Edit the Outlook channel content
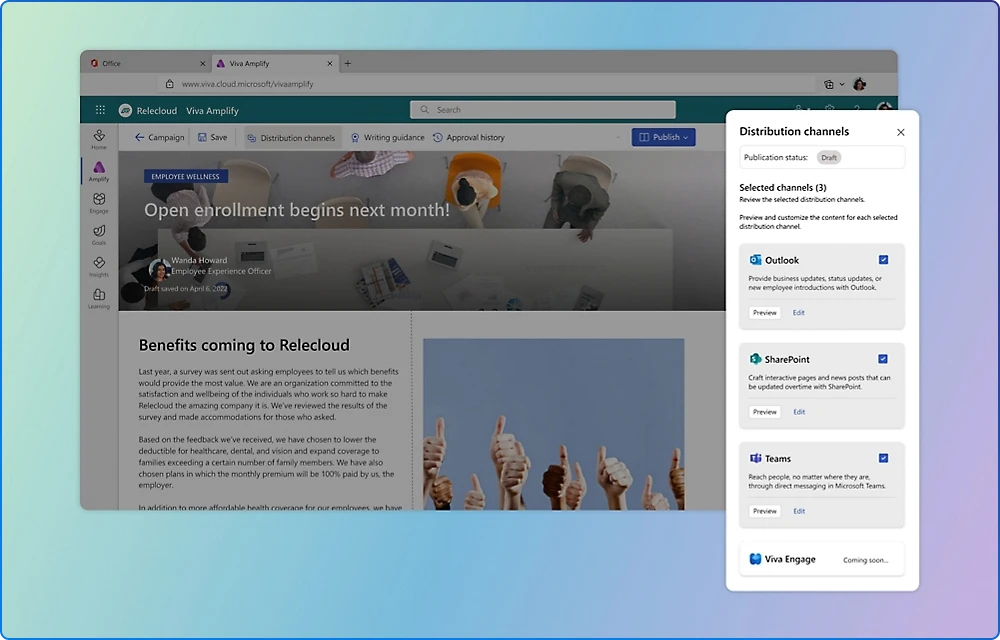 click(x=798, y=312)
